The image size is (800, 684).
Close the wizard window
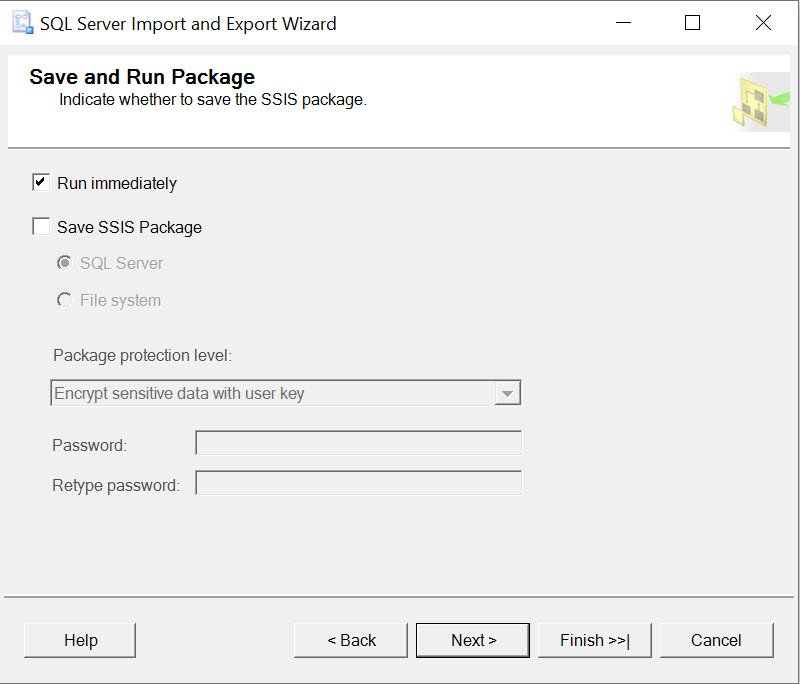[x=763, y=22]
